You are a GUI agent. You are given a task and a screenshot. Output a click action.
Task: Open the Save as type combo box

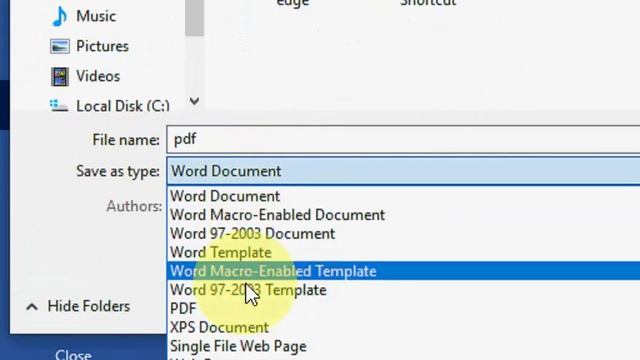[403, 171]
